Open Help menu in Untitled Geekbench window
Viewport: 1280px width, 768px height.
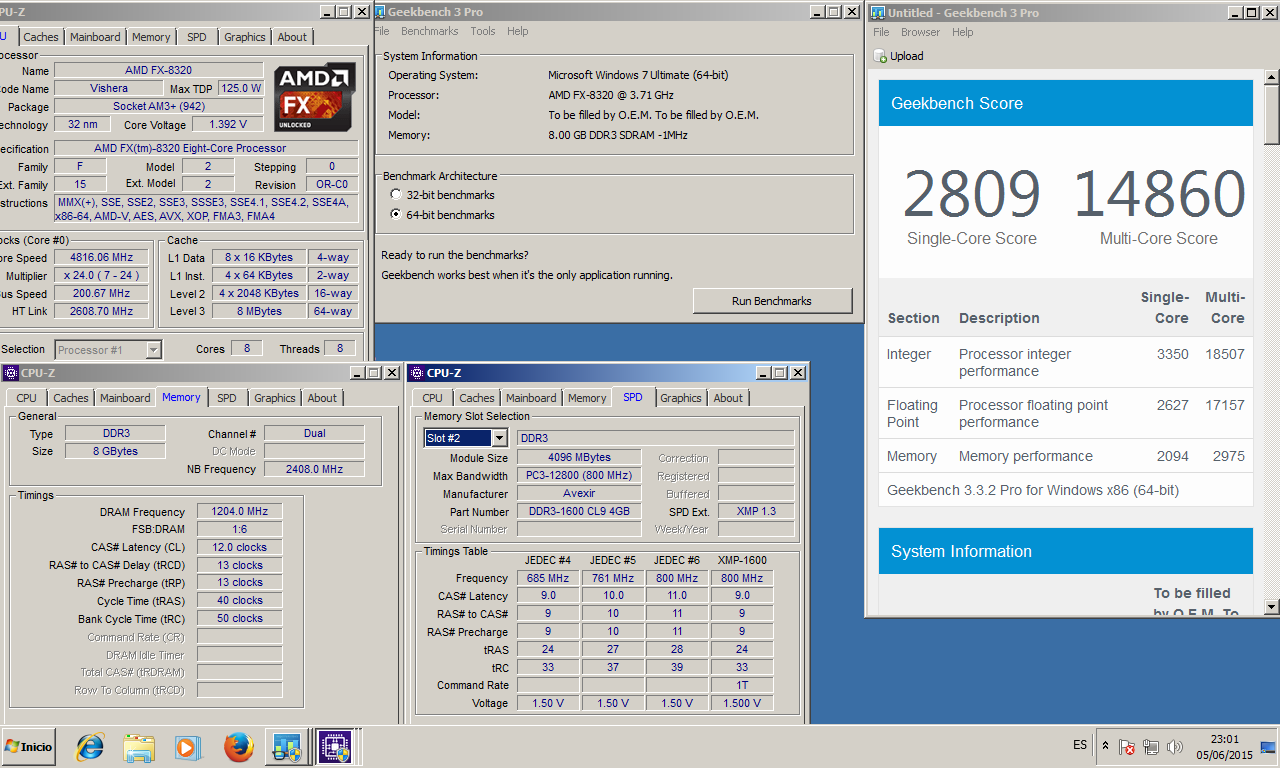click(x=963, y=32)
